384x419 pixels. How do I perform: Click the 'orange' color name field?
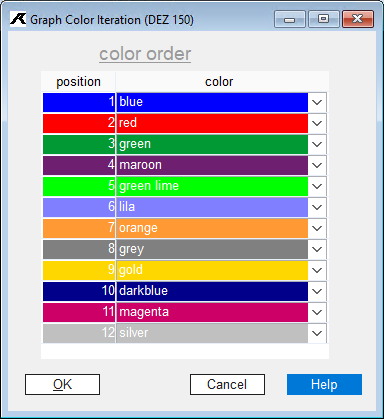pyautogui.click(x=212, y=228)
